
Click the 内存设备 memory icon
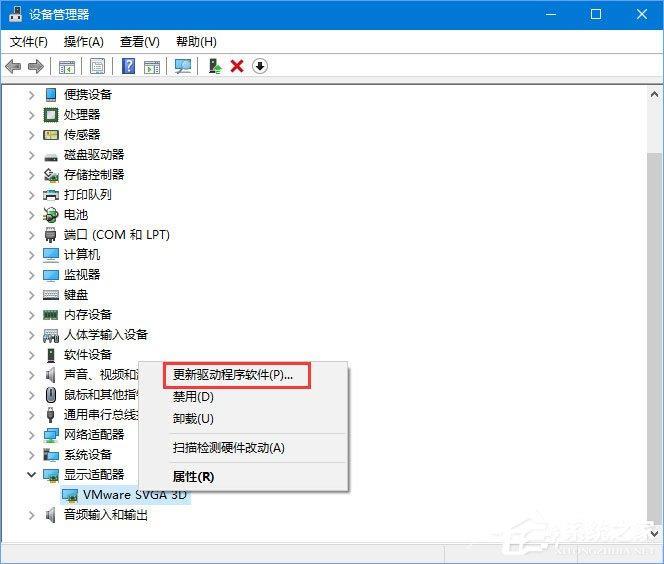[x=51, y=315]
